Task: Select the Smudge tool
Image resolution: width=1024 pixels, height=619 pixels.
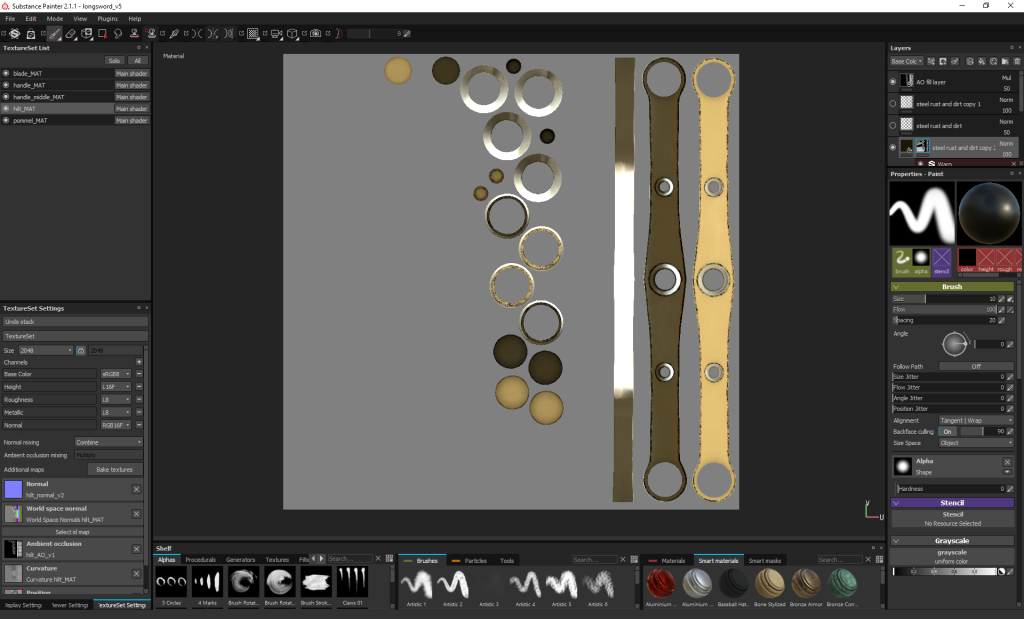Action: 118,33
